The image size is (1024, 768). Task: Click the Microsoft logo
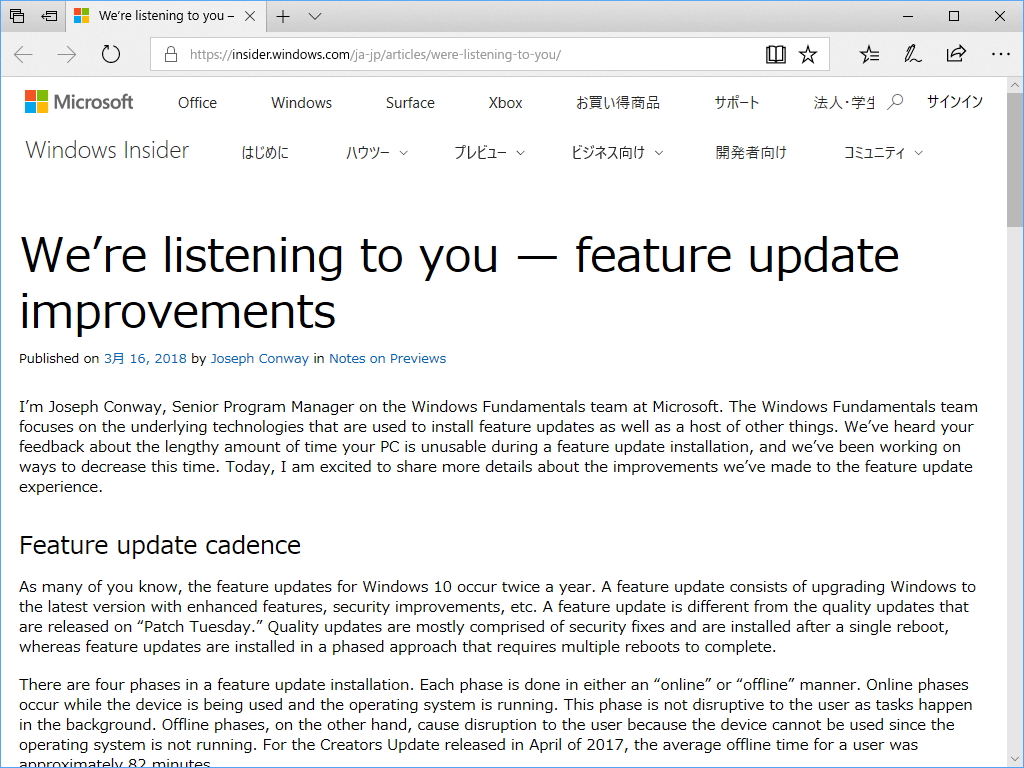click(78, 101)
